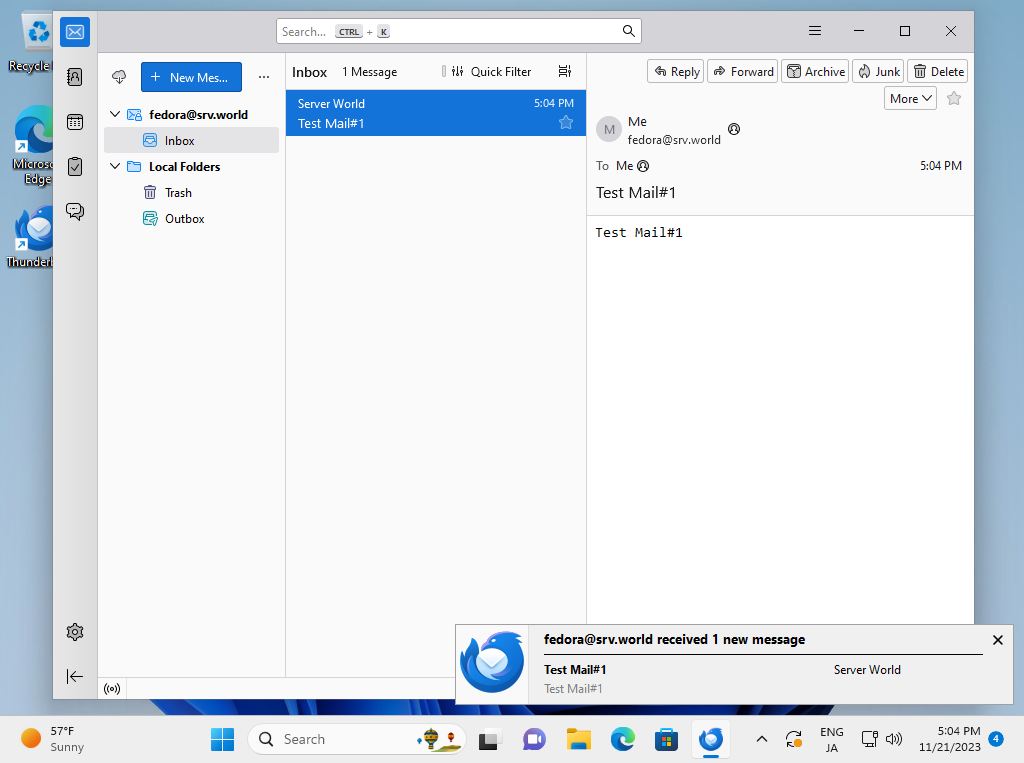
Task: Click the taskbar Search box
Action: point(357,739)
